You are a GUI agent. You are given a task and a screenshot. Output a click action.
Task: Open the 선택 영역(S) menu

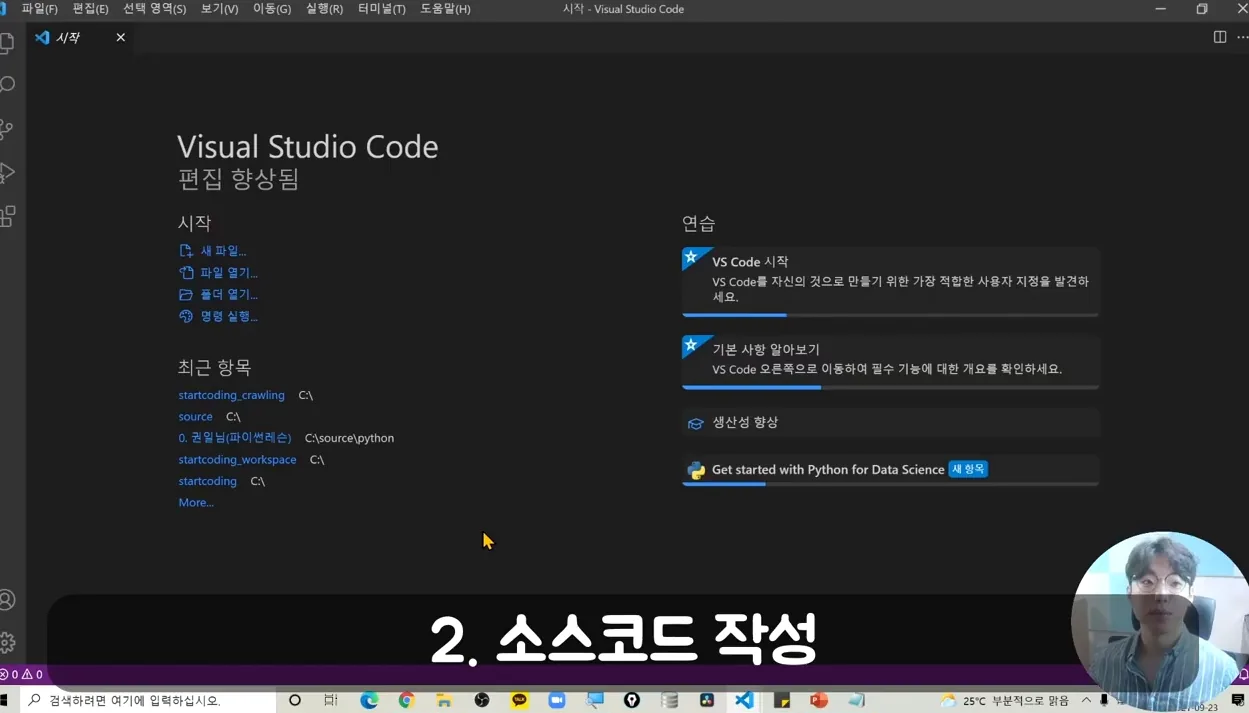(154, 9)
